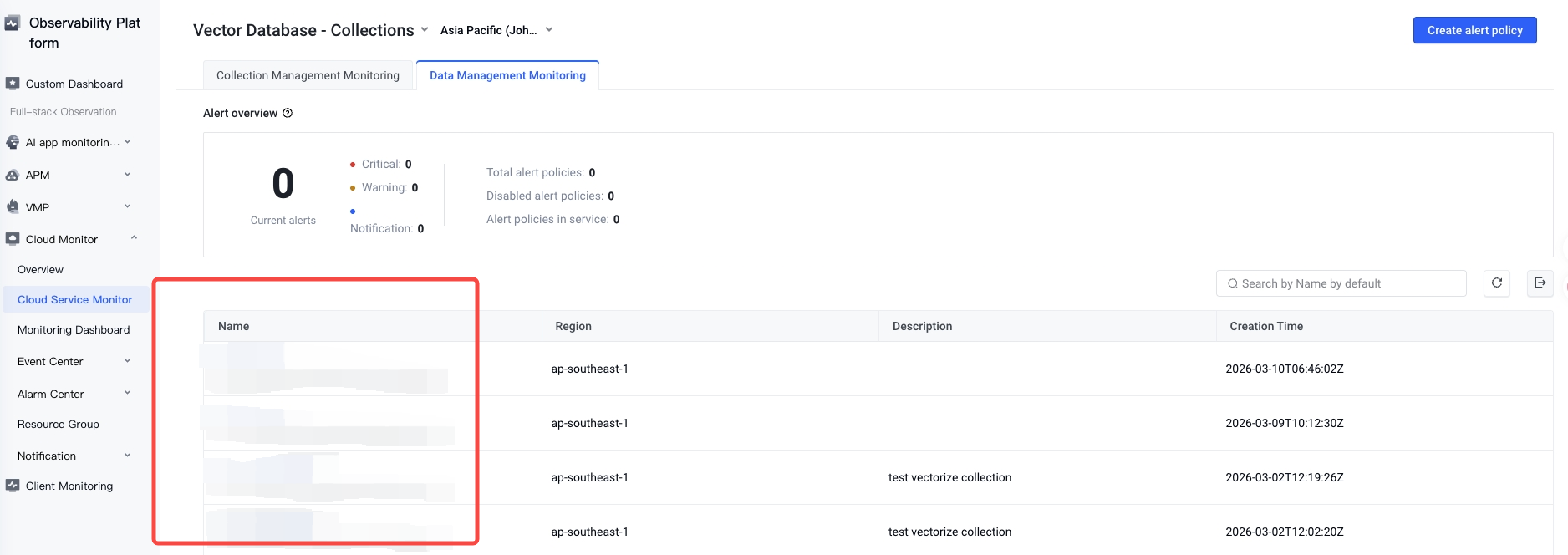Open the Vector Database Collections title dropdown
Viewport: 1568px width, 555px height.
(425, 30)
